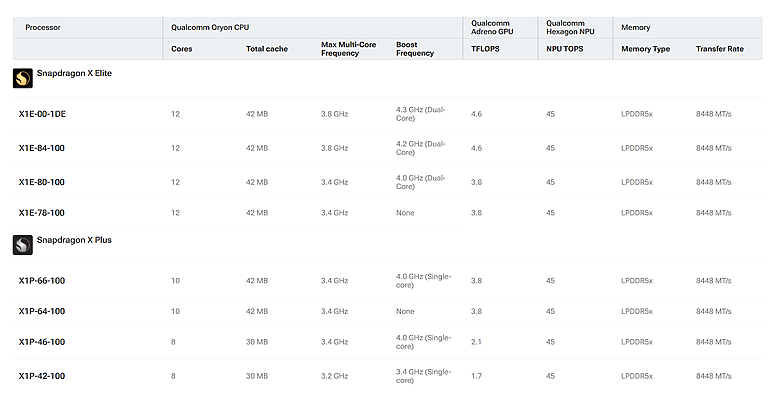Click the LPDDR5x value for X1P-64-100
This screenshot has height=400, width=780.
click(x=637, y=311)
